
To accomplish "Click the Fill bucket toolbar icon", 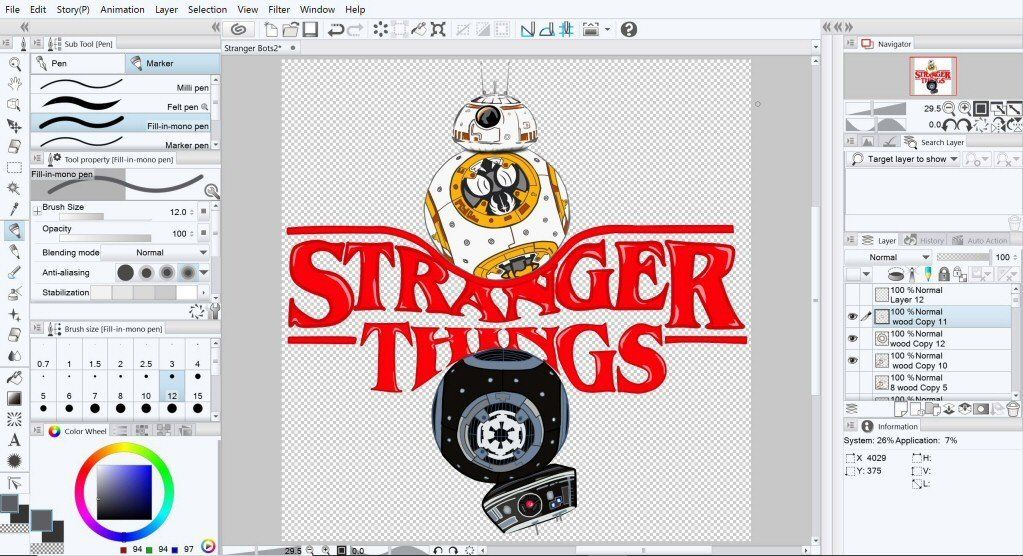I will pos(419,29).
